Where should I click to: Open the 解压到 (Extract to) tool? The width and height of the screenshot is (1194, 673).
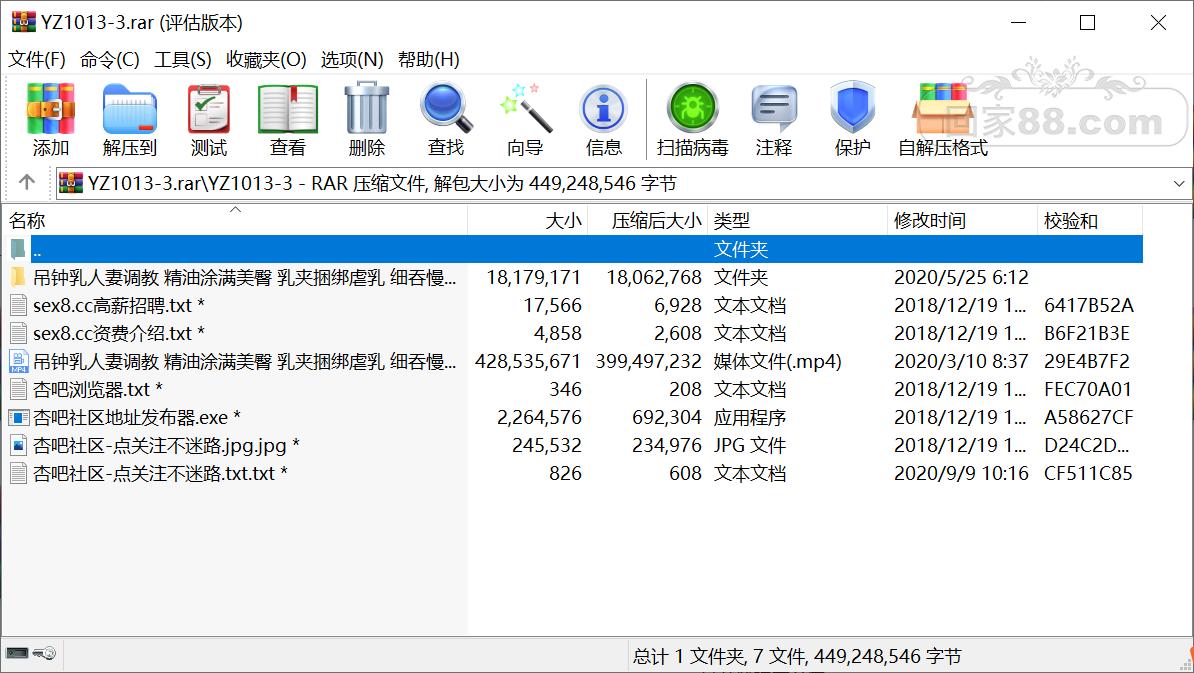129,120
